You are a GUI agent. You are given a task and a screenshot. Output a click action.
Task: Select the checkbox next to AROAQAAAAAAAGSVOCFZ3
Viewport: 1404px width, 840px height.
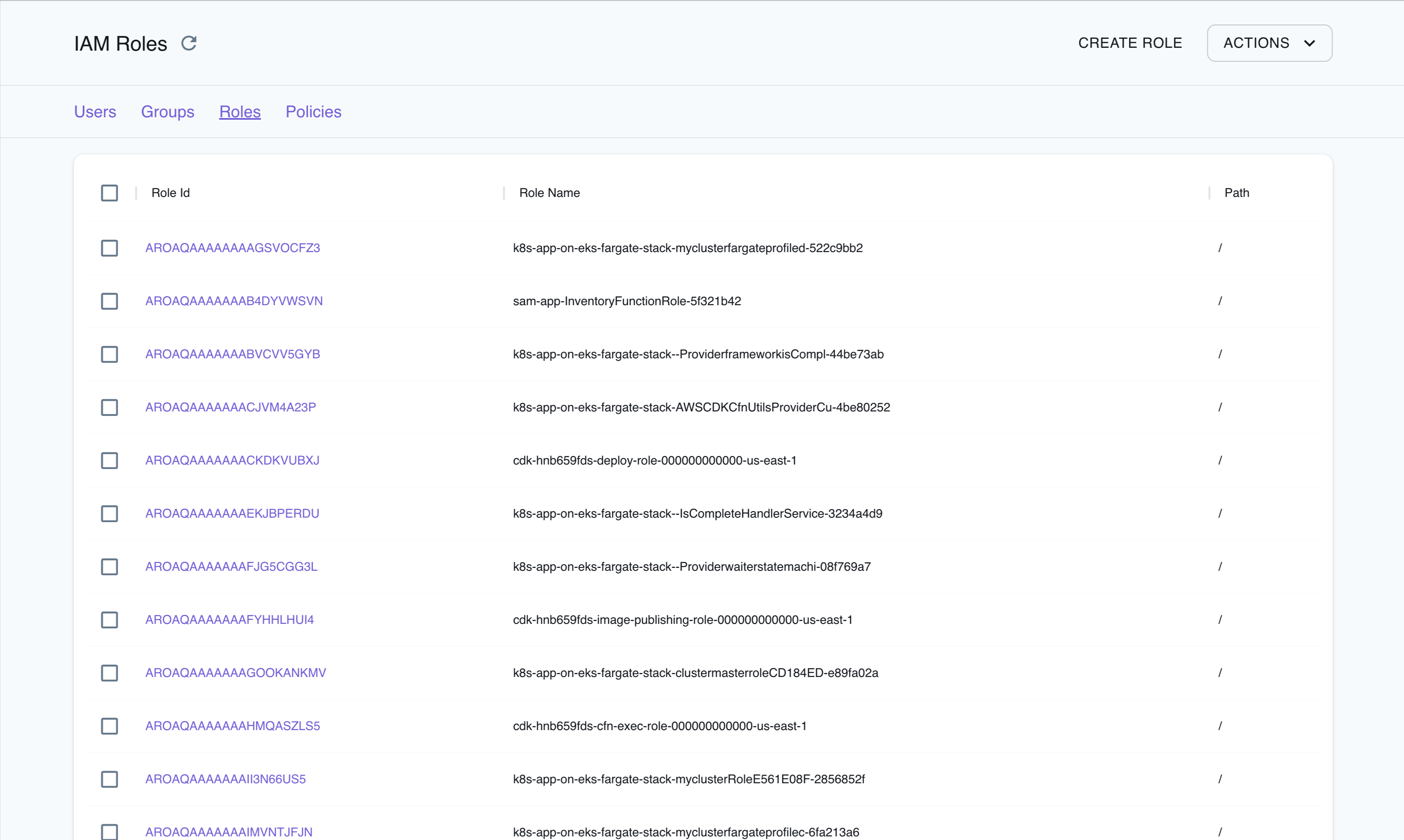pos(109,248)
